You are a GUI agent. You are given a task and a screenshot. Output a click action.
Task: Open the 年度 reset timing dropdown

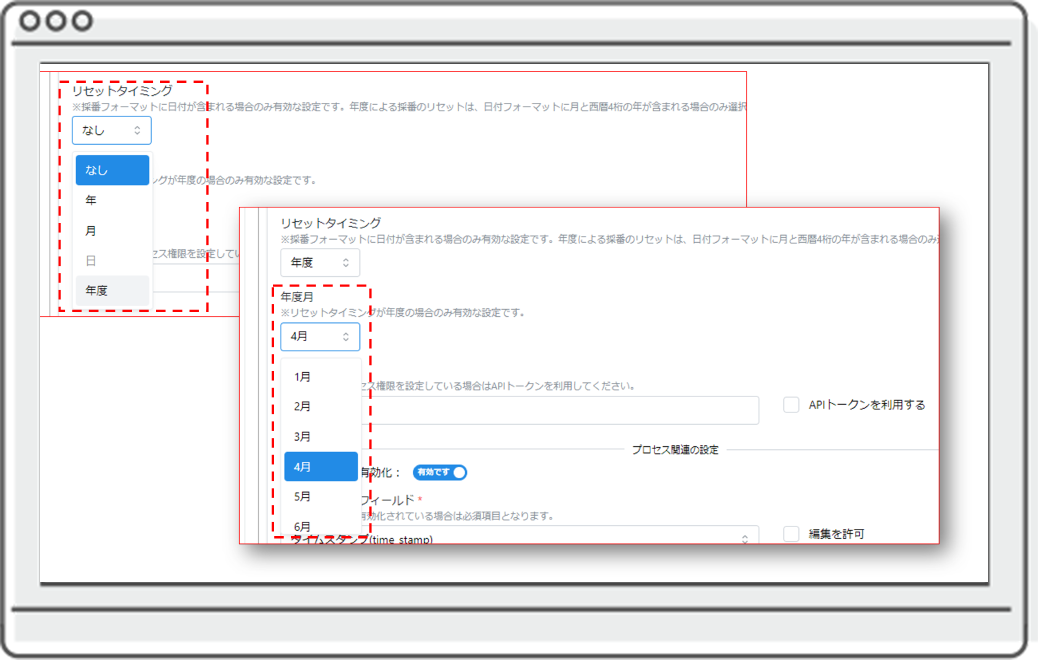(319, 263)
